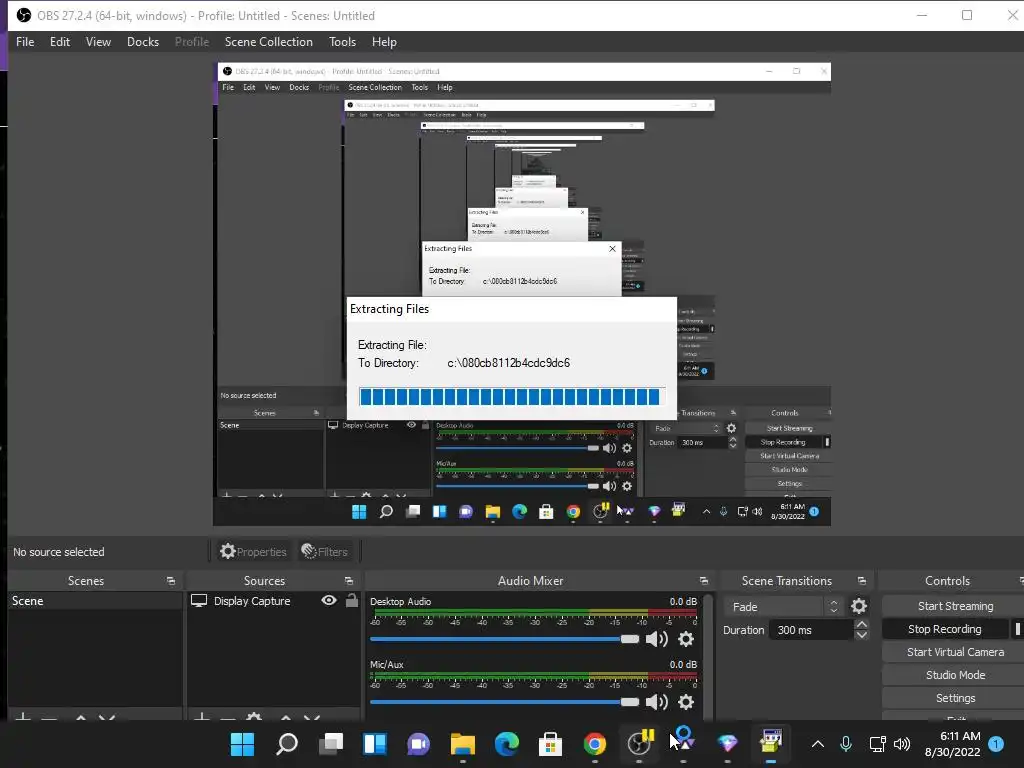Open the View menu
The height and width of the screenshot is (768, 1024).
pos(98,42)
